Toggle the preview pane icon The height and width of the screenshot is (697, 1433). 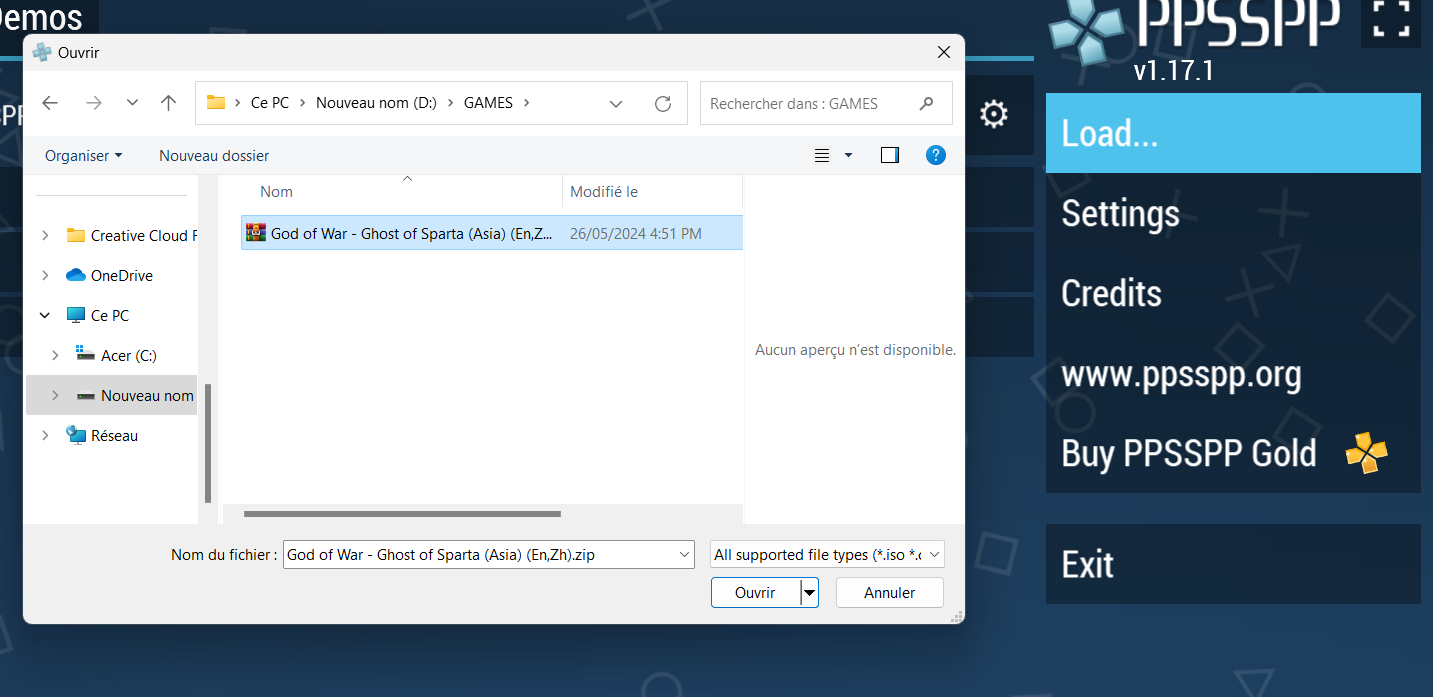[889, 155]
